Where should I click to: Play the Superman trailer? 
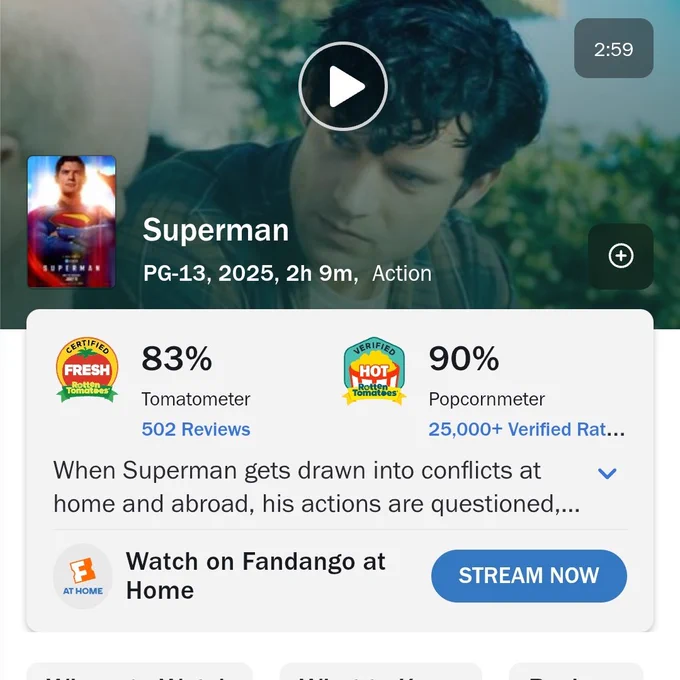click(x=343, y=86)
